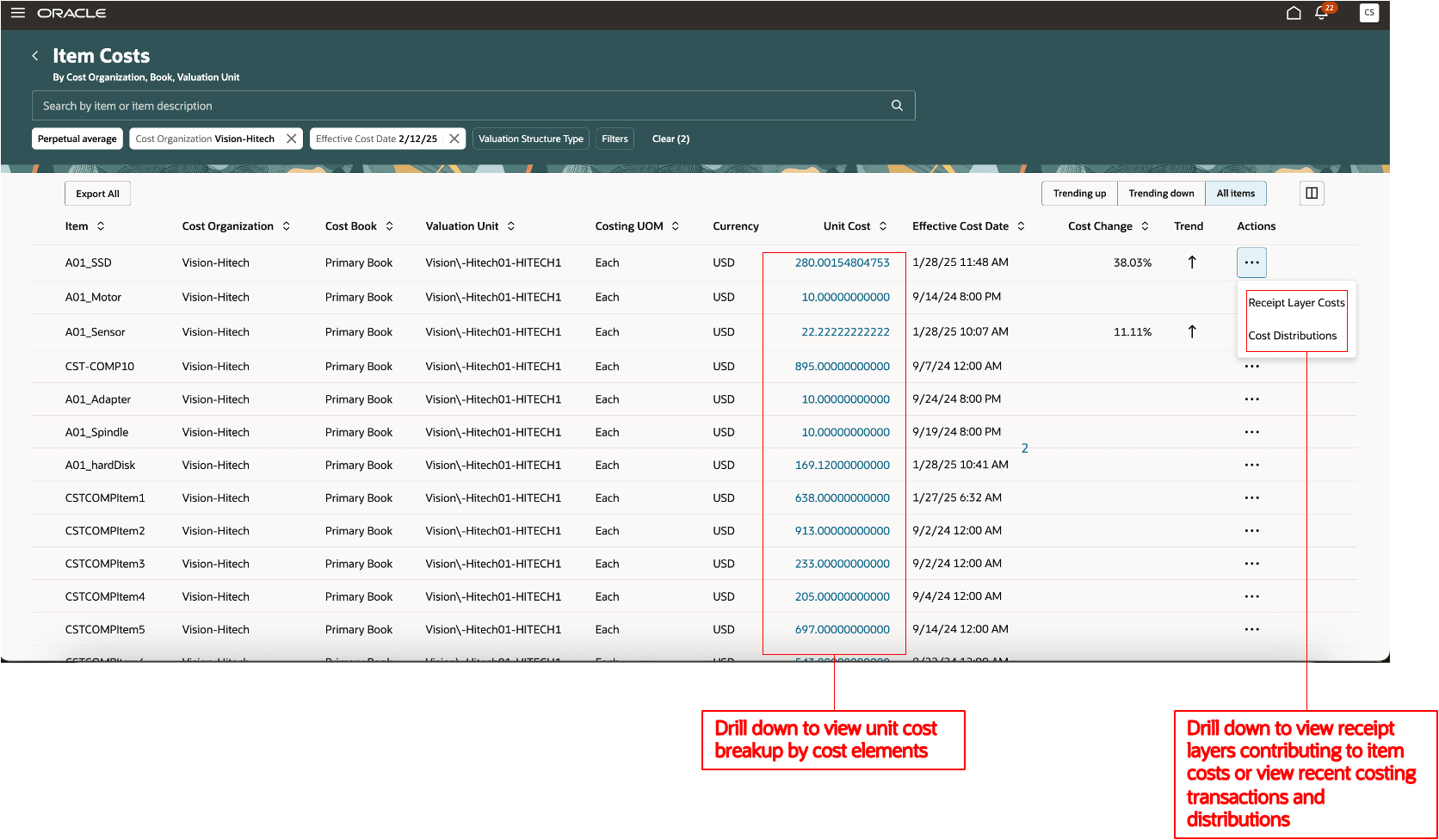Switch filter to Trending up items
The width and height of the screenshot is (1439, 840).
(1078, 193)
